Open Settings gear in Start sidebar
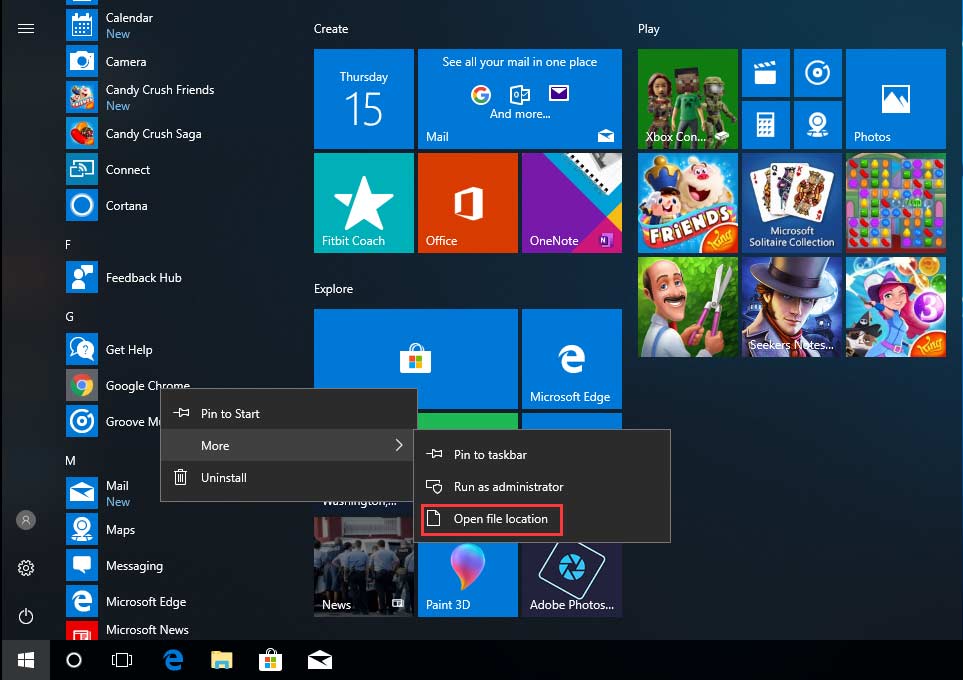Viewport: 963px width, 680px height. 26,568
